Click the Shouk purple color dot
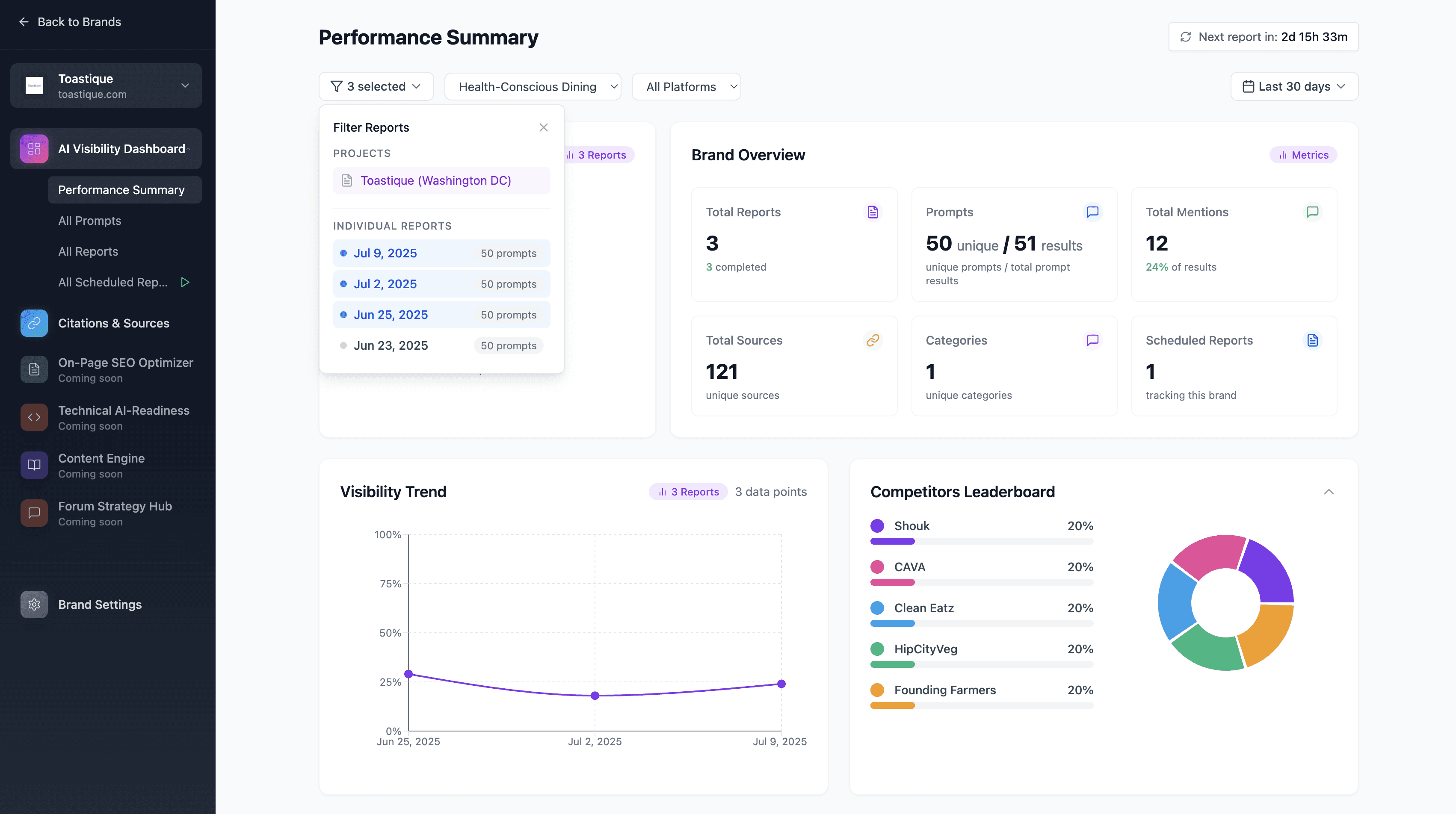Screen dimensions: 1456x814 click(x=877, y=526)
